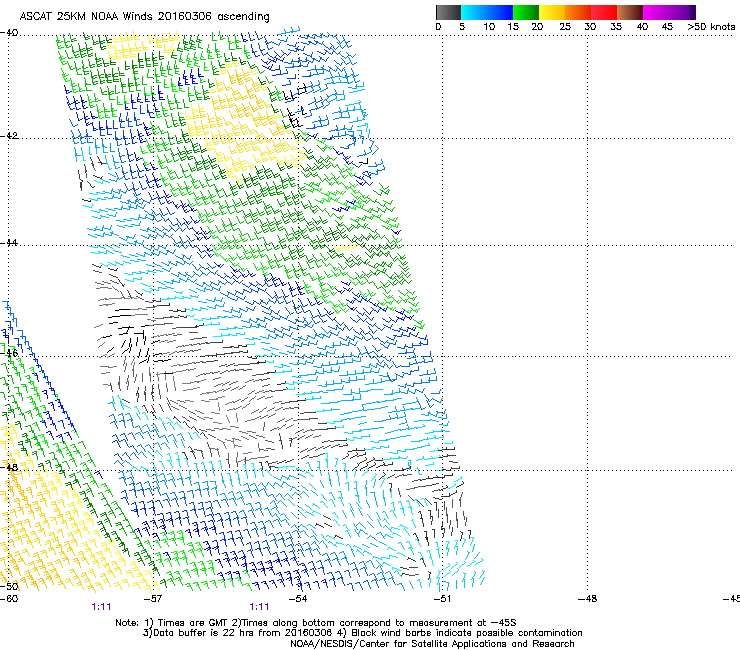Select the gray 0-5 knots color band
Viewport: 740px width, 650px height.
(x=448, y=12)
